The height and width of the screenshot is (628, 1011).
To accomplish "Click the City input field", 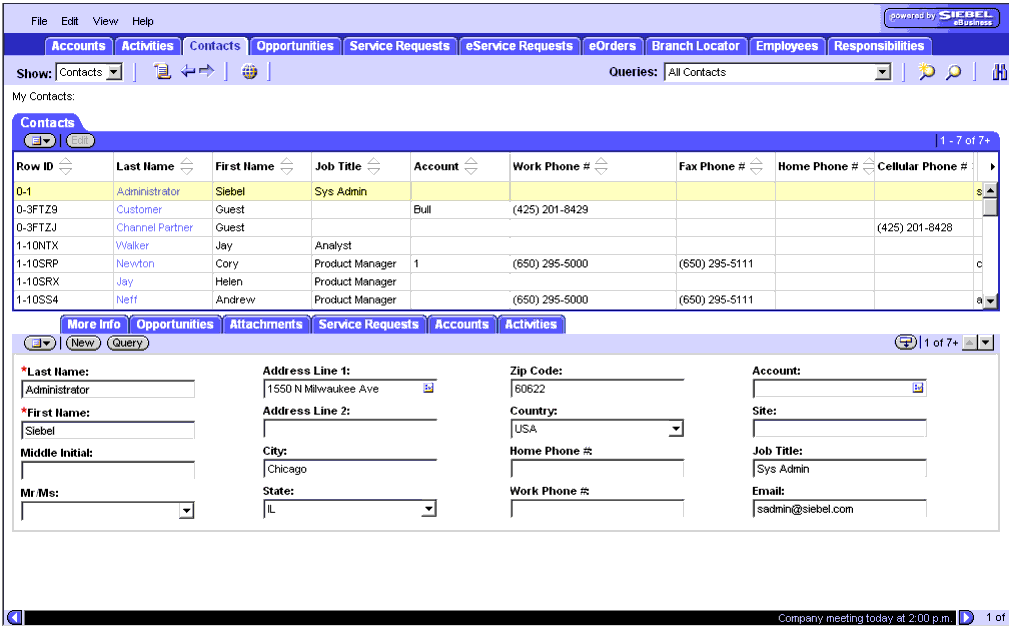I will tap(350, 469).
